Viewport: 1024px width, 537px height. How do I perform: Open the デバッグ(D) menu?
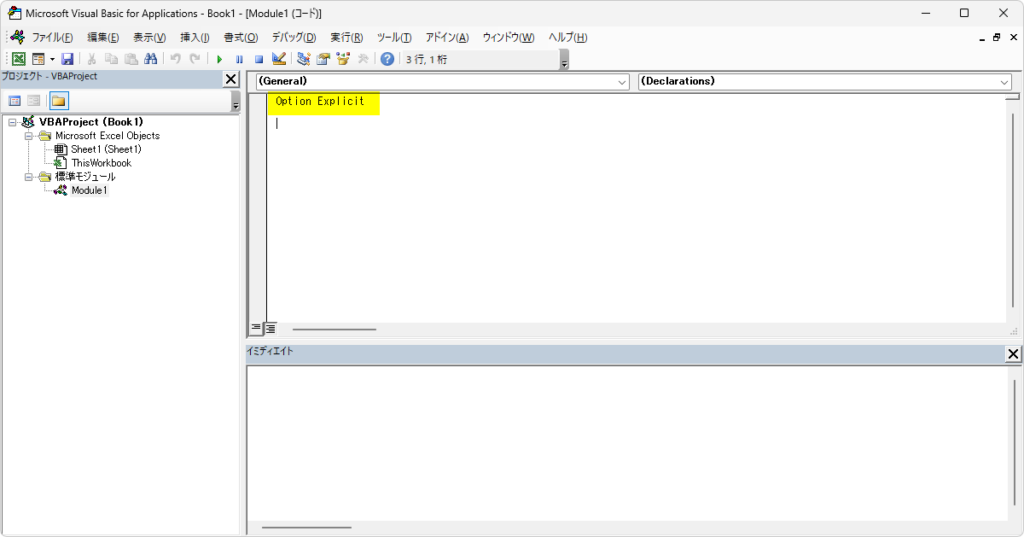294,37
